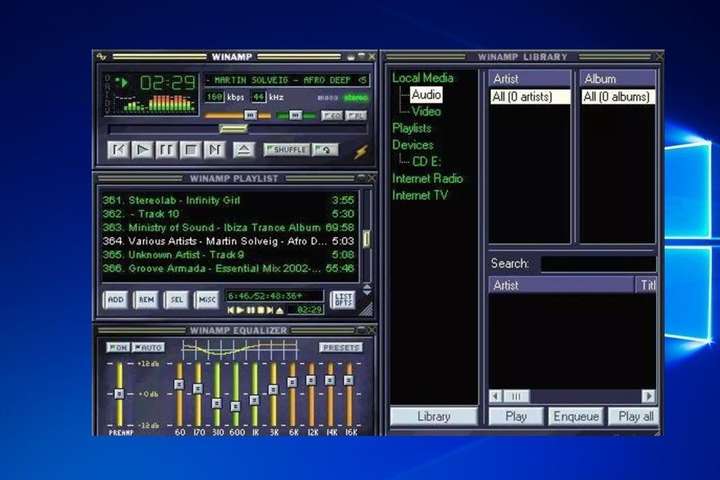Click the seek bar position slider
Screen dimensions: 720x480
point(233,128)
